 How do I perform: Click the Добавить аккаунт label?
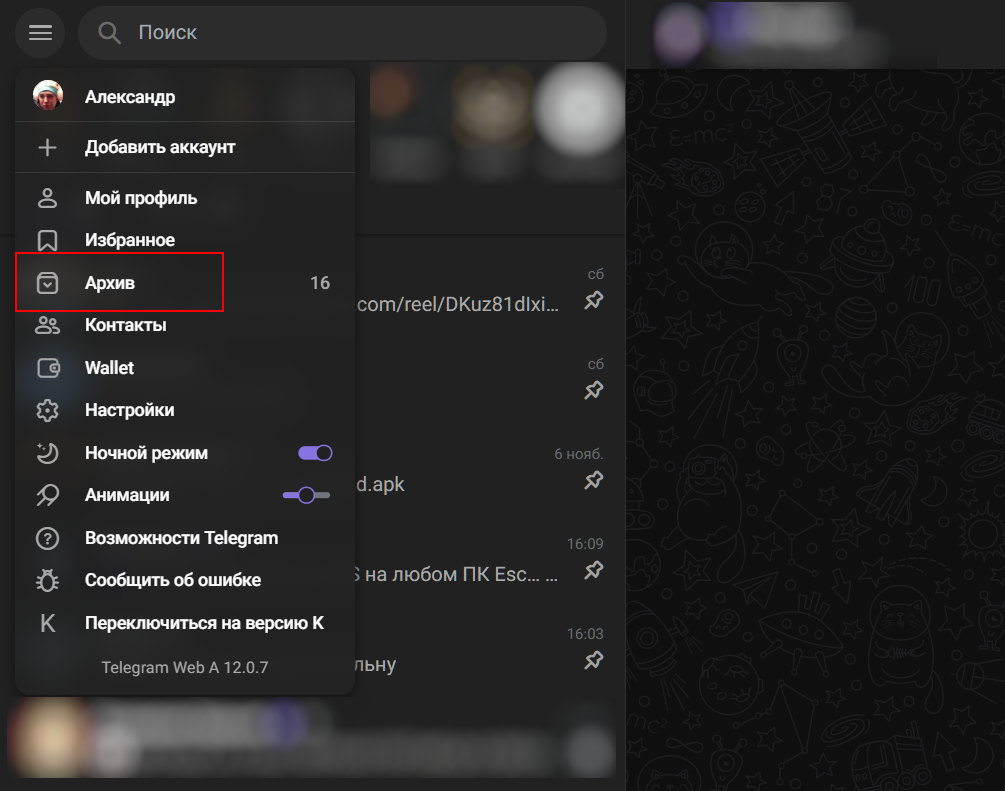160,147
